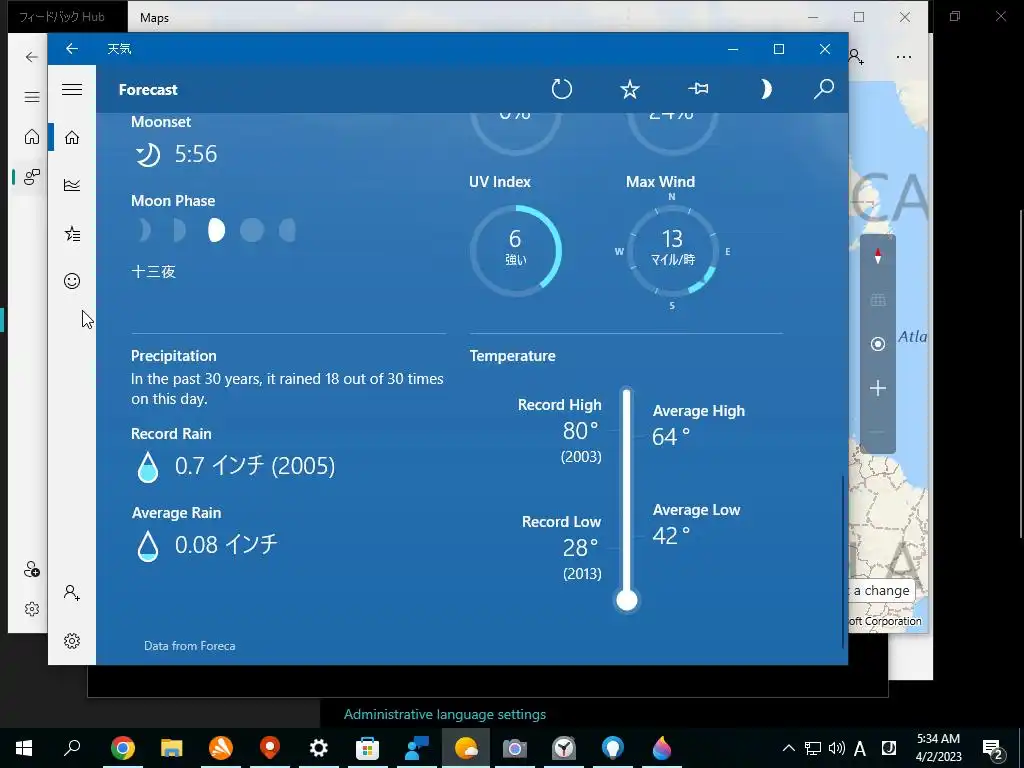Go to Weather Forecast home icon

[72, 137]
